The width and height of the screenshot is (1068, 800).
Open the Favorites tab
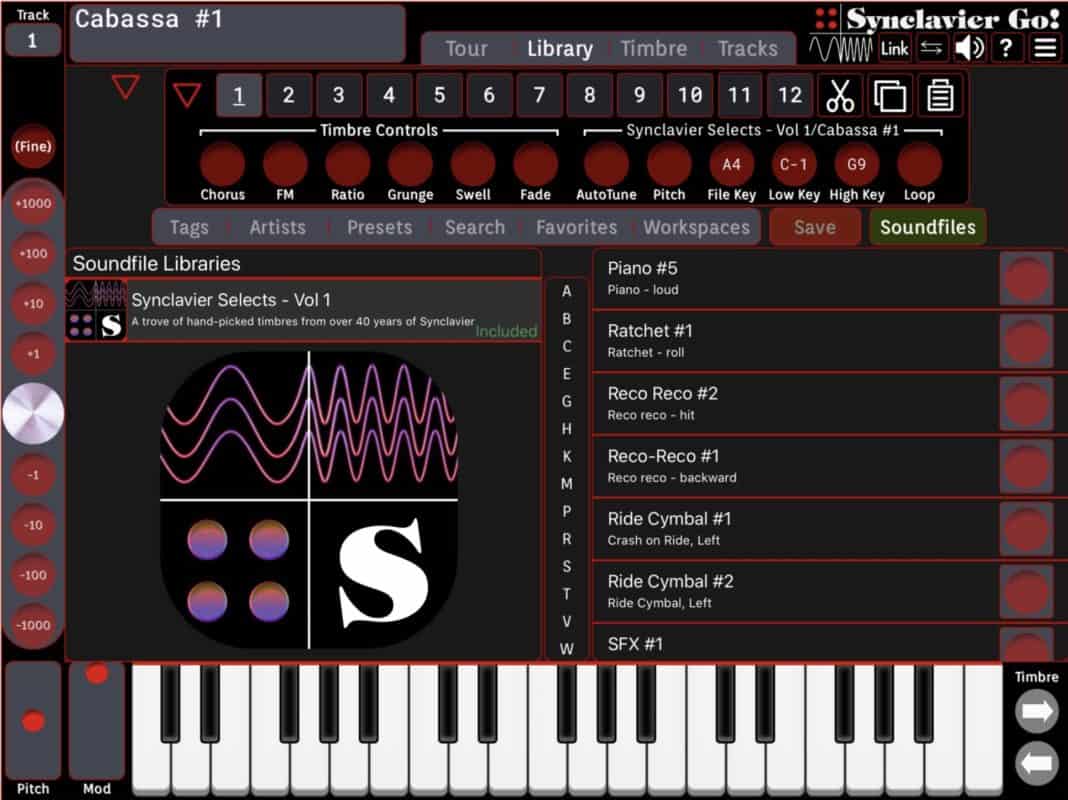(575, 227)
